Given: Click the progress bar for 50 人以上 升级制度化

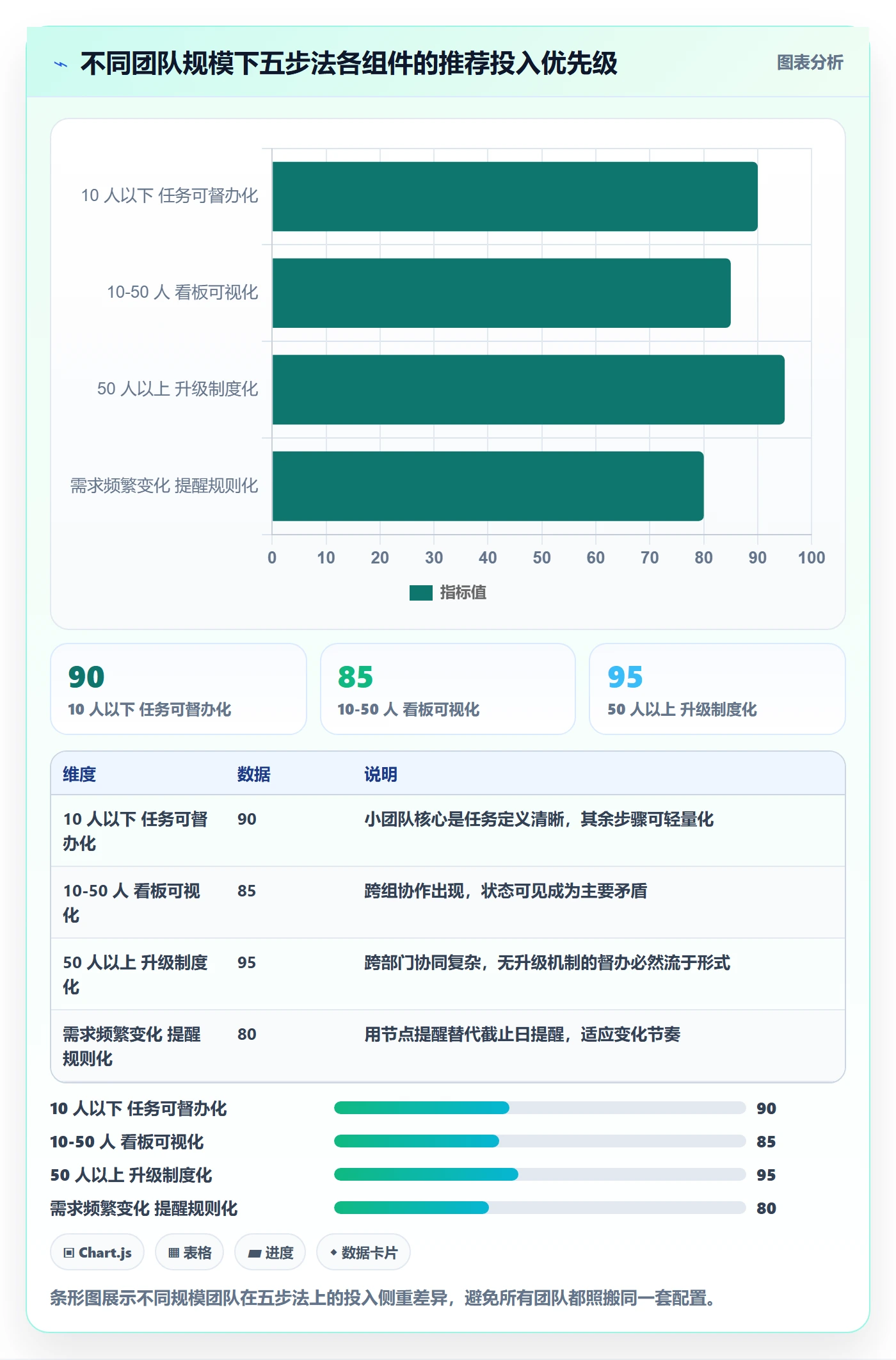Looking at the screenshot, I should coord(540,1174).
